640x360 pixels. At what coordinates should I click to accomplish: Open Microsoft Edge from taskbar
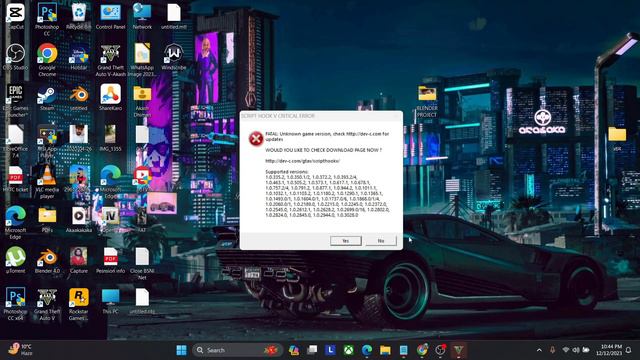coord(367,350)
